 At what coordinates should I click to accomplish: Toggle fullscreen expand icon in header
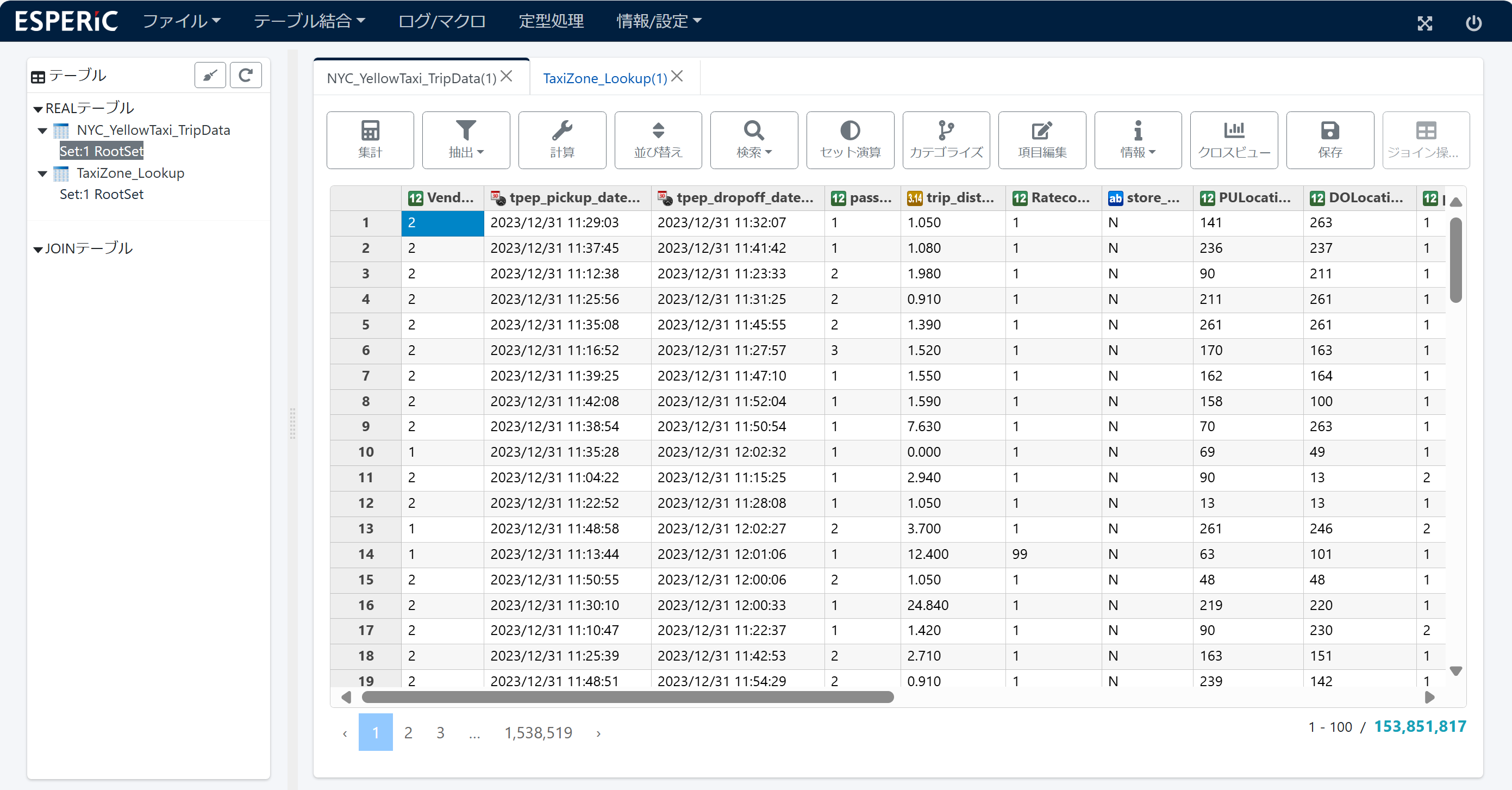(1424, 23)
